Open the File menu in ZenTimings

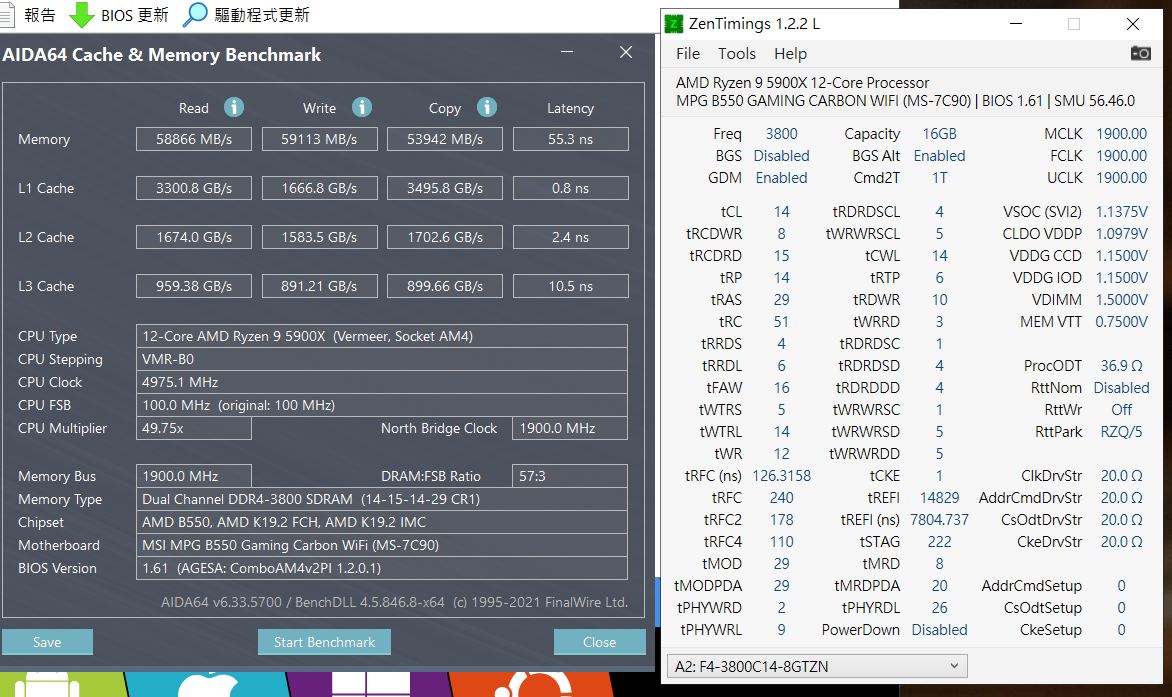pyautogui.click(x=688, y=54)
